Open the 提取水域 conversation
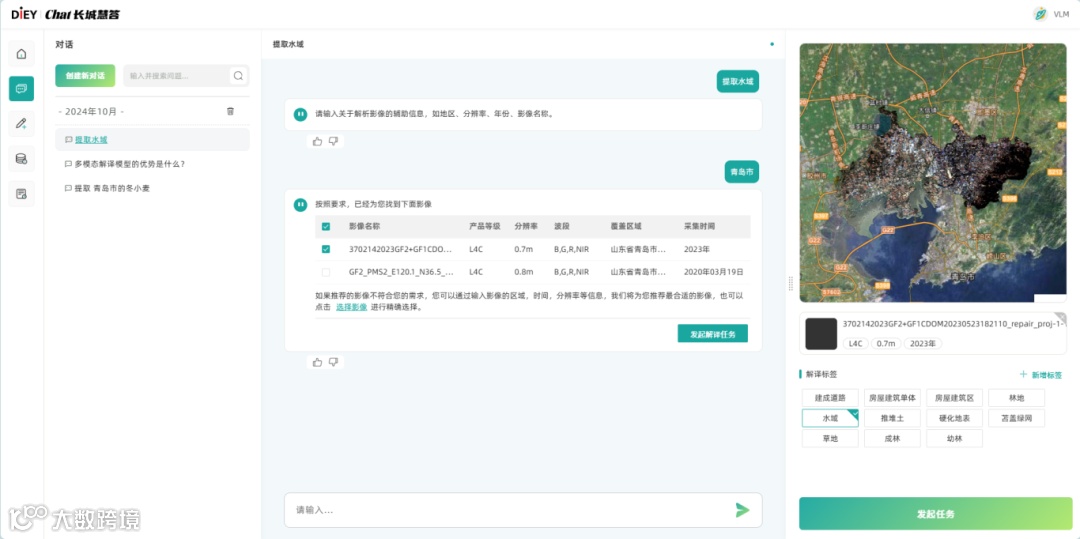This screenshot has width=1080, height=539. [152, 139]
